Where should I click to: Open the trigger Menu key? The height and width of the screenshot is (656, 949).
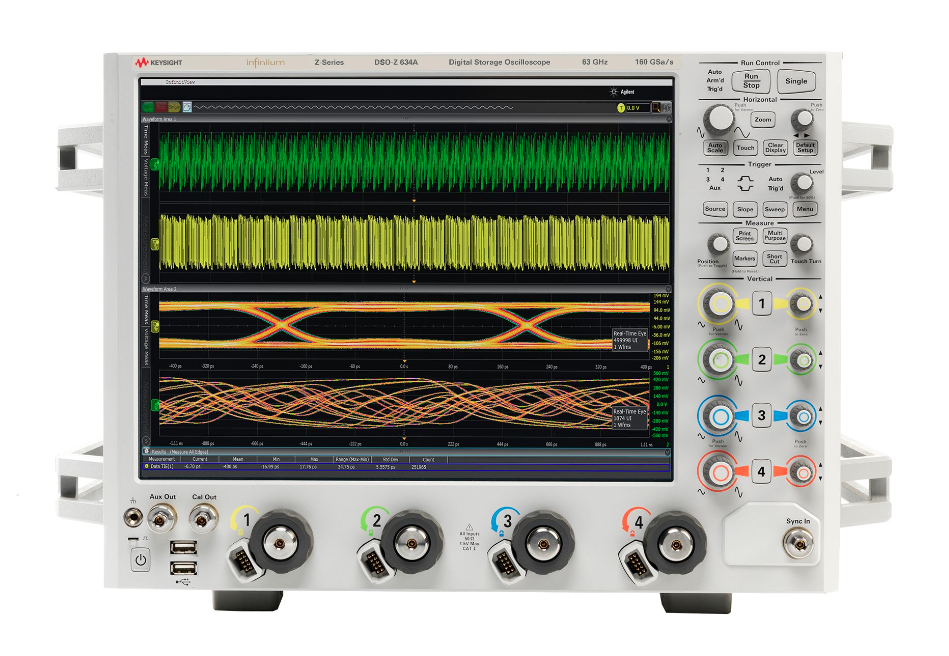(805, 209)
